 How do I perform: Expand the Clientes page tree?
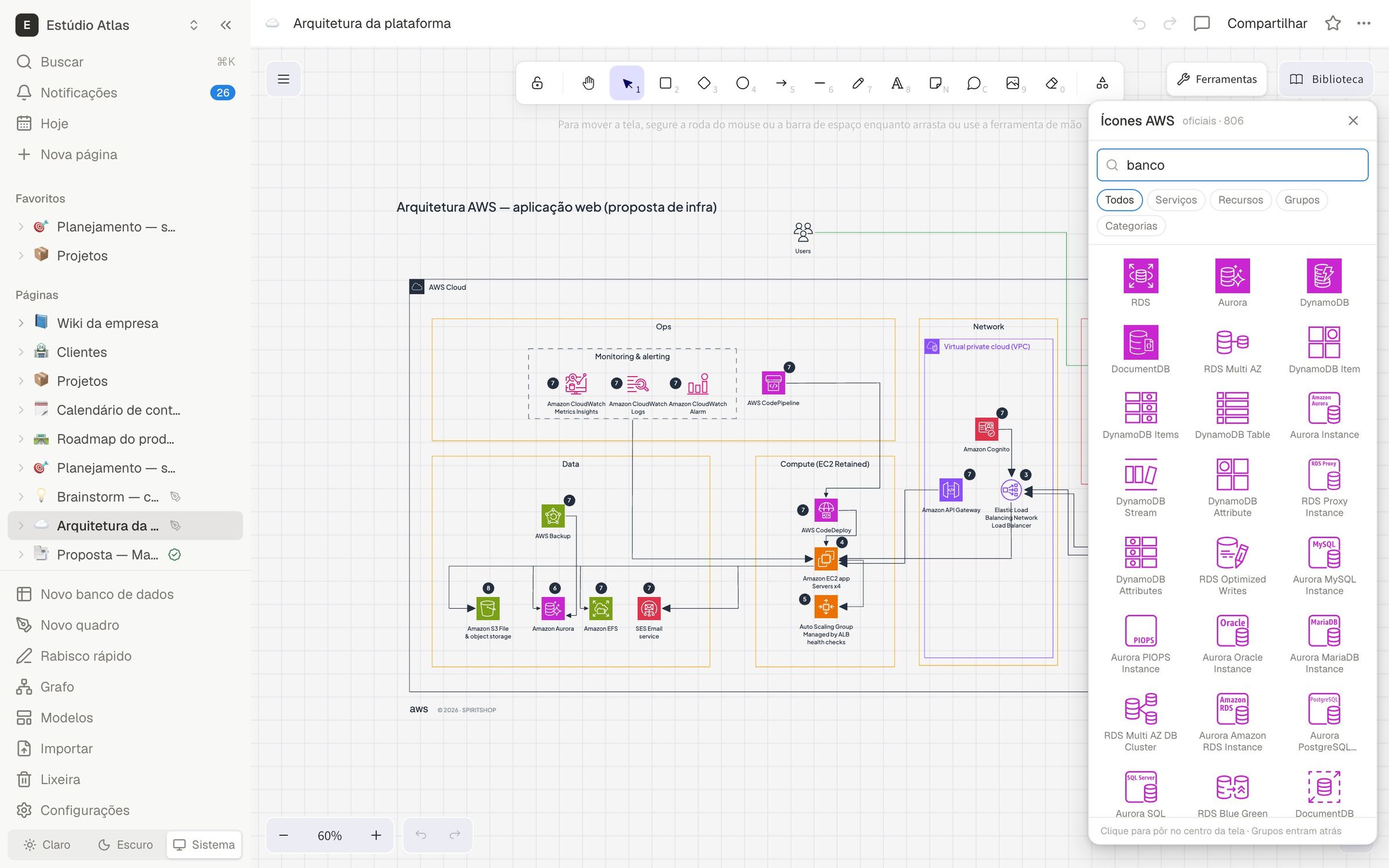[x=21, y=352]
